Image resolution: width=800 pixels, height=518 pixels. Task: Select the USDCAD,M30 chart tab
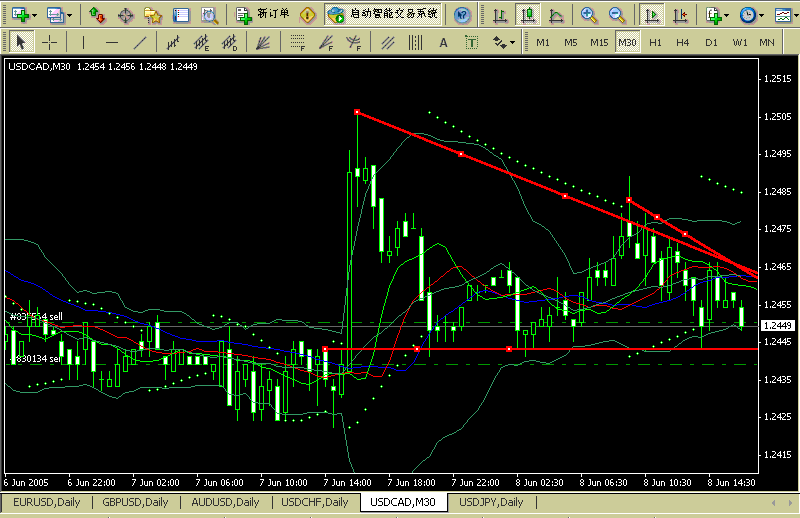click(x=403, y=502)
